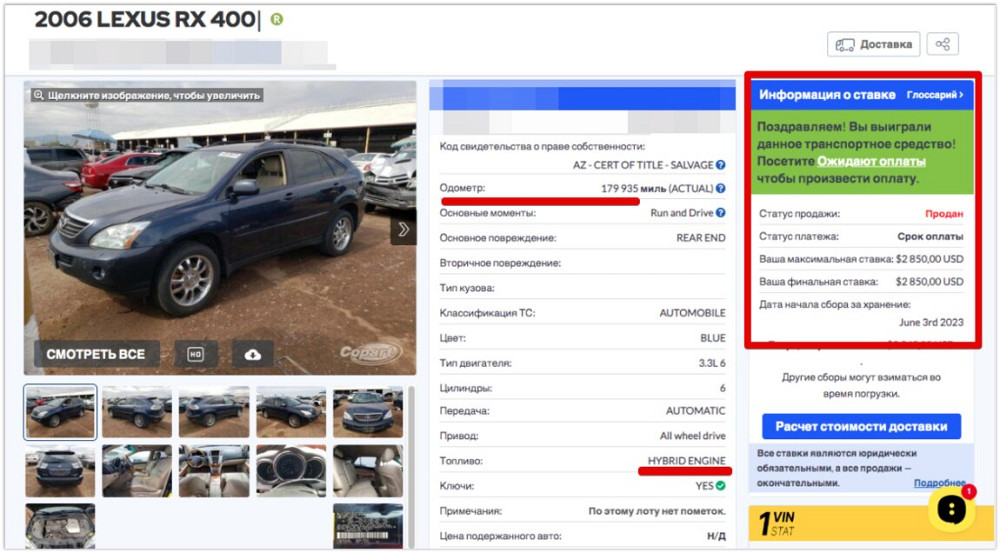Open the Подробнее link

(939, 483)
